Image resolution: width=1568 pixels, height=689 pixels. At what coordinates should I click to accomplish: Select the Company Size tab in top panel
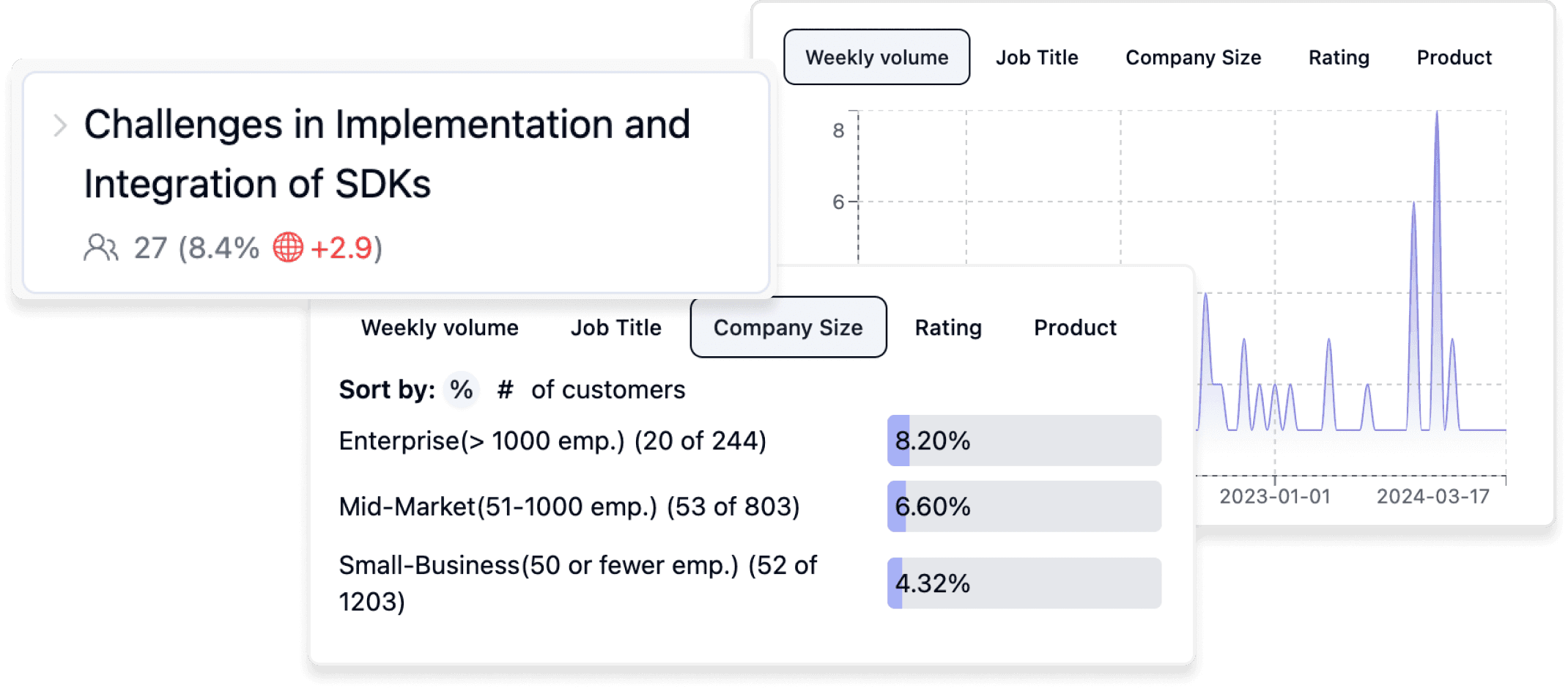click(1194, 57)
